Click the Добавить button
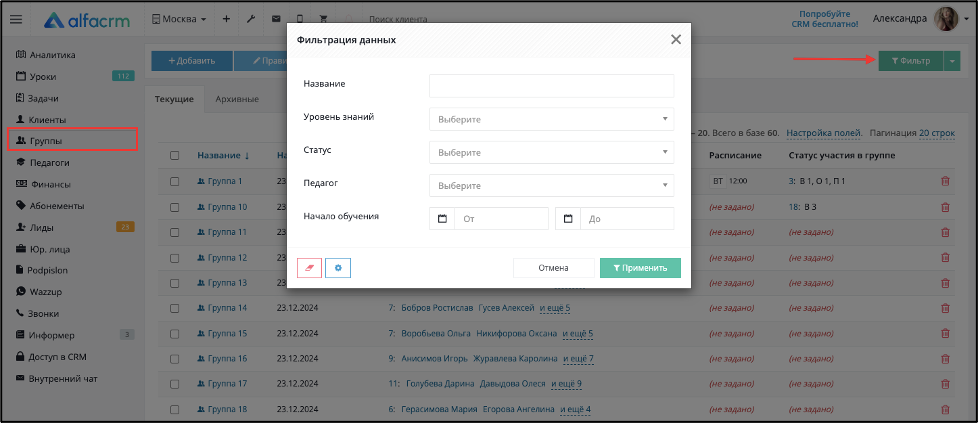 coord(192,61)
